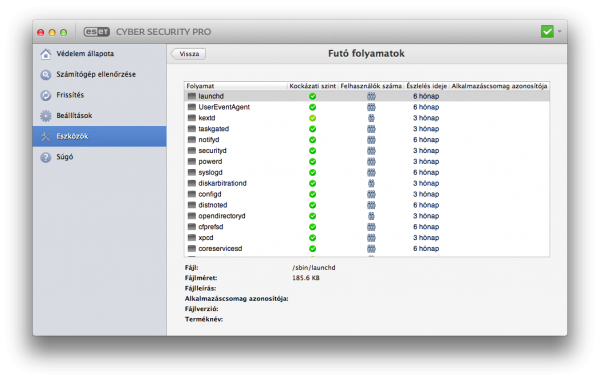600x381 pixels.
Task: Click the green risk icon for securityd
Action: [313, 151]
